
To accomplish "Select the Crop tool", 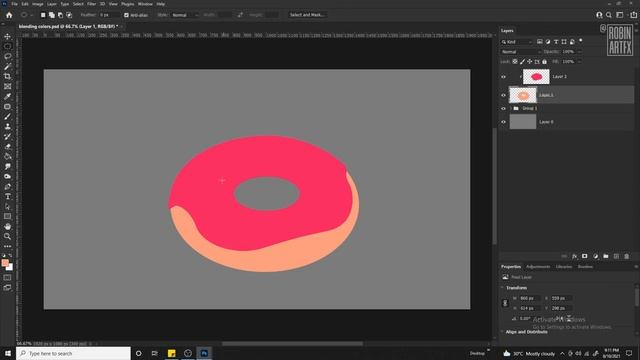I will pyautogui.click(x=7, y=76).
